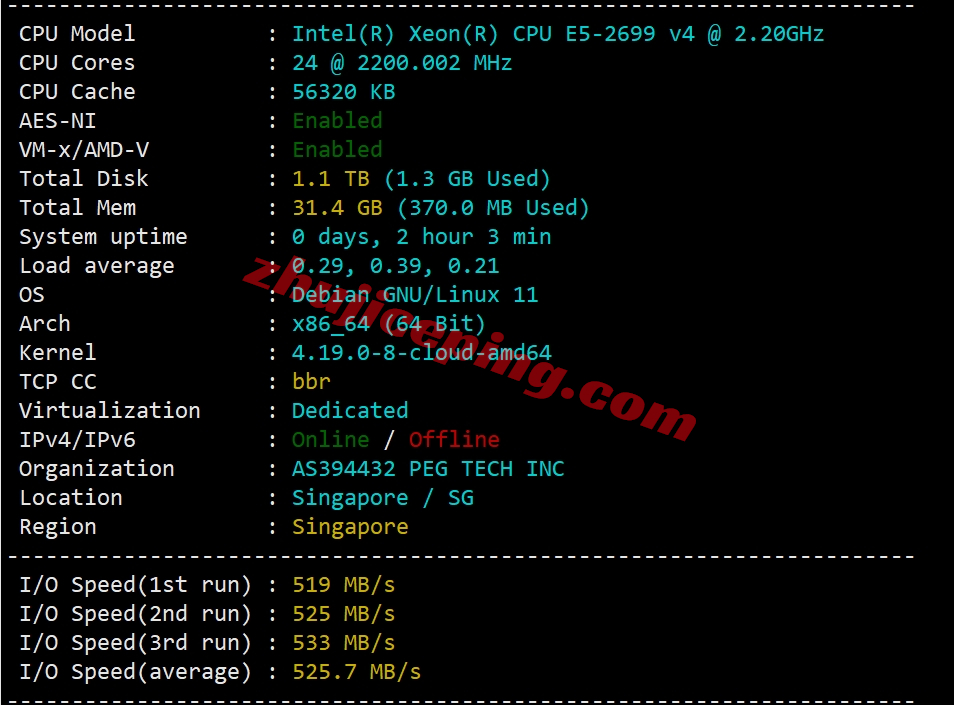The height and width of the screenshot is (705, 954).
Task: Click the red Offline IPv6 status
Action: (454, 440)
